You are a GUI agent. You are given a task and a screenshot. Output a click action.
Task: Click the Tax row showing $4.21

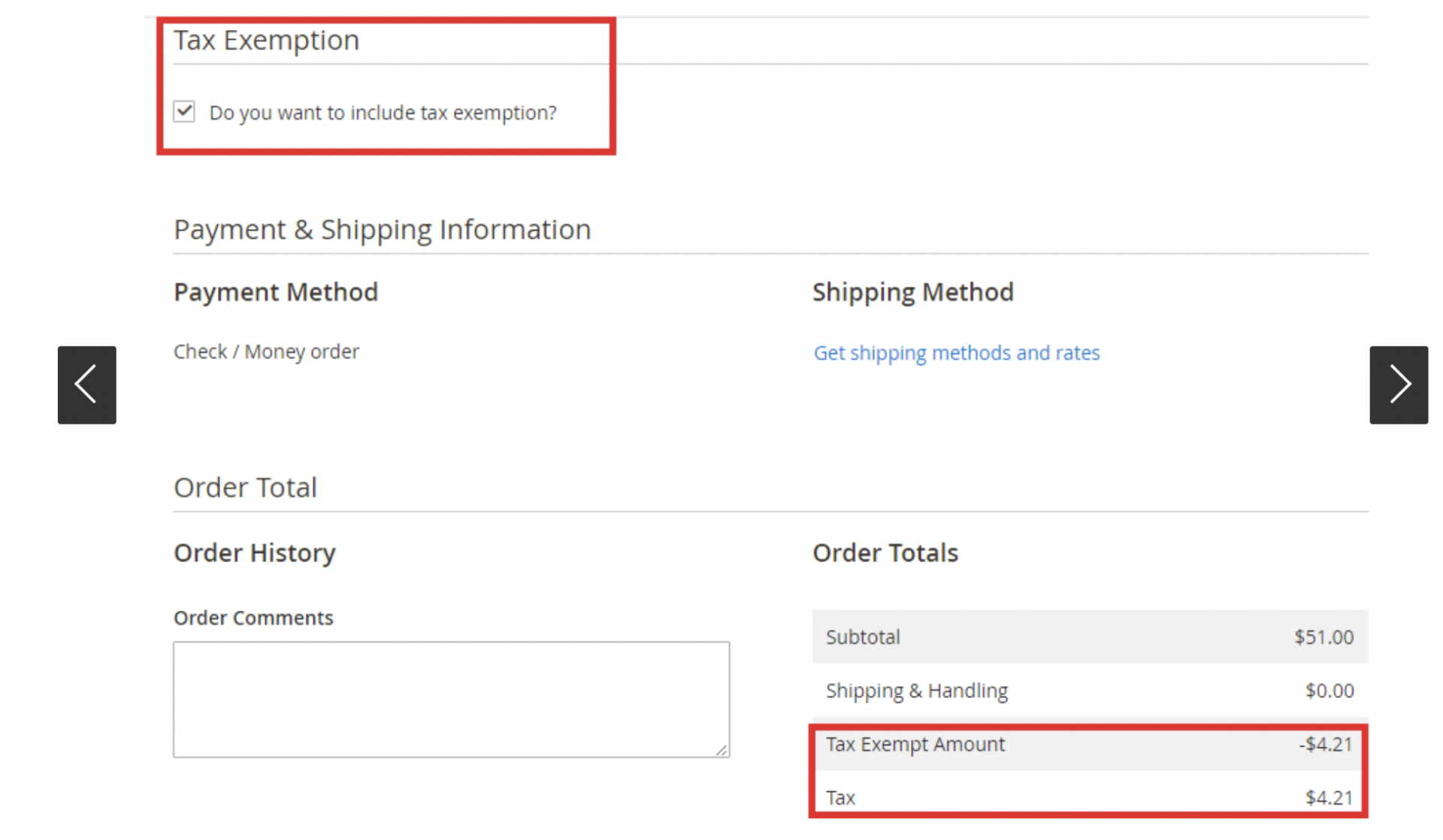click(1089, 797)
